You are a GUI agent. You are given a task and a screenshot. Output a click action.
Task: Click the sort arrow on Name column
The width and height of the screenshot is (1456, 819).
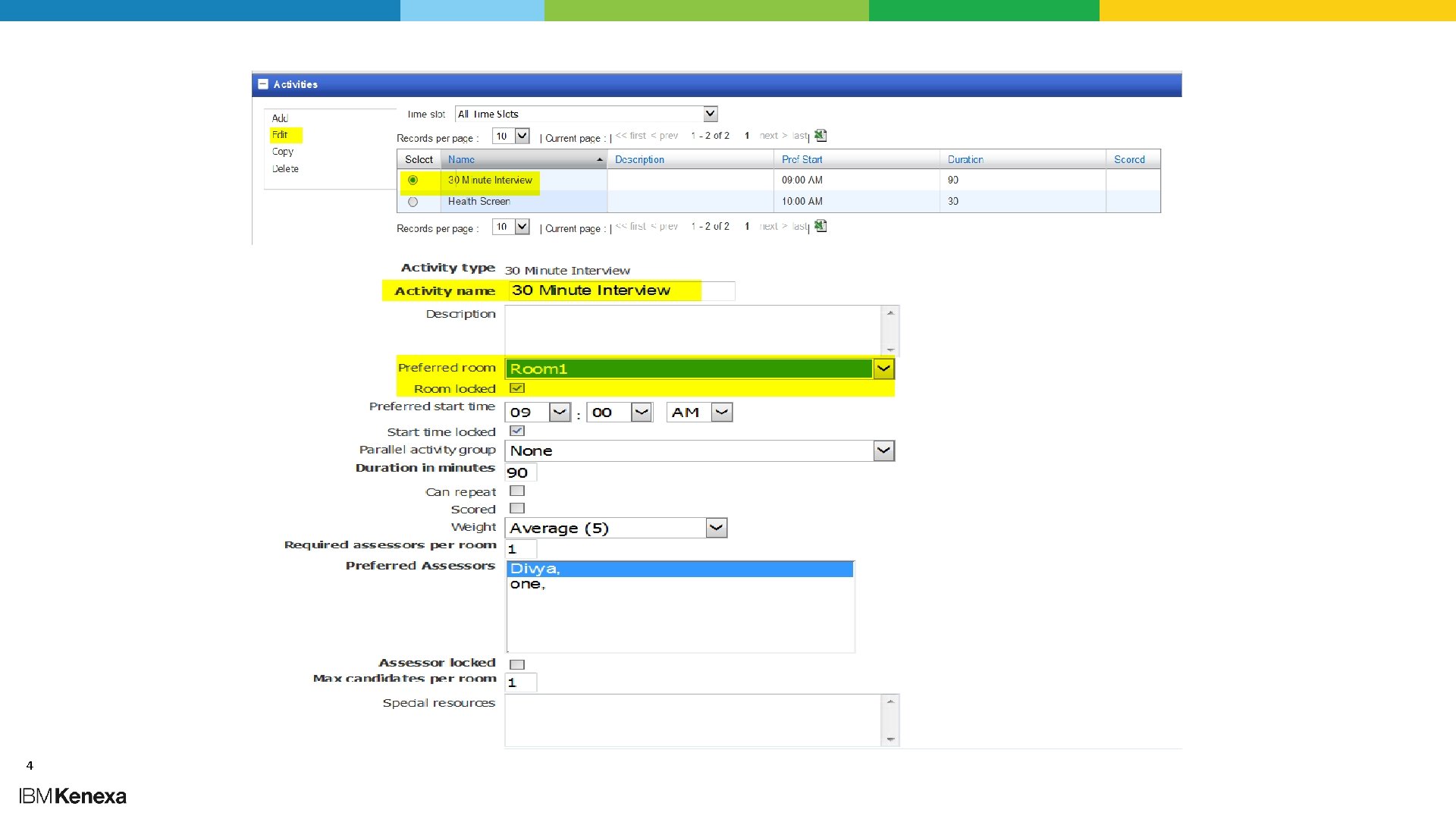[598, 159]
